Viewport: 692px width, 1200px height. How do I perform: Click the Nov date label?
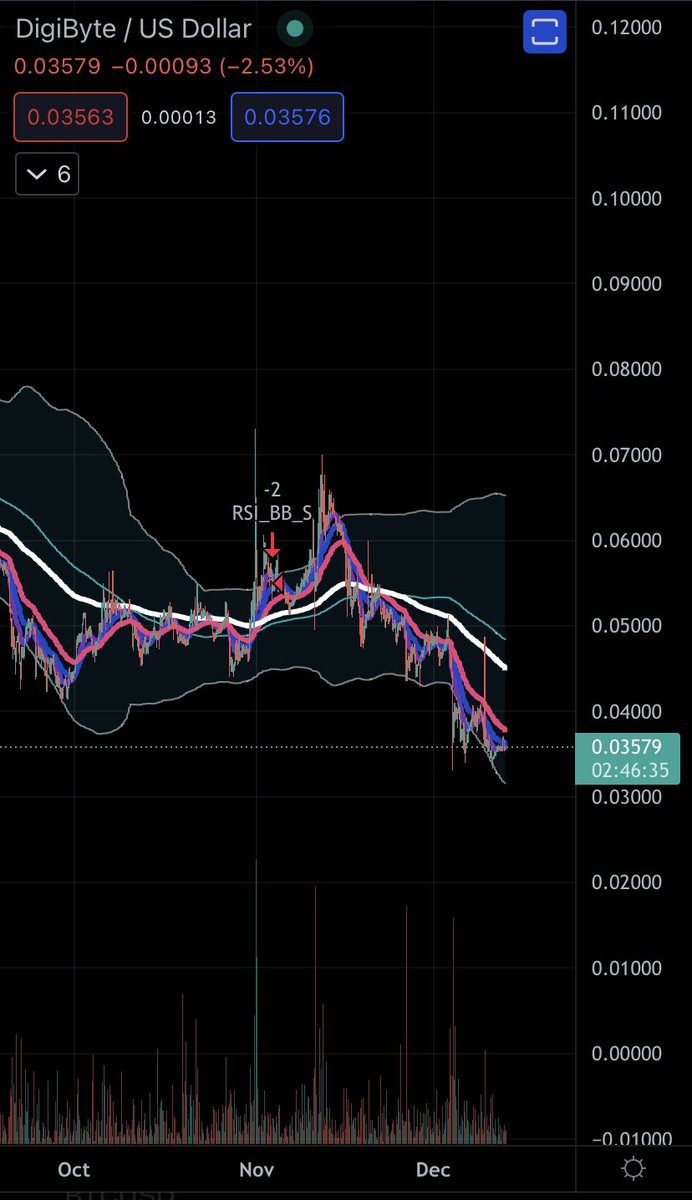(257, 1169)
